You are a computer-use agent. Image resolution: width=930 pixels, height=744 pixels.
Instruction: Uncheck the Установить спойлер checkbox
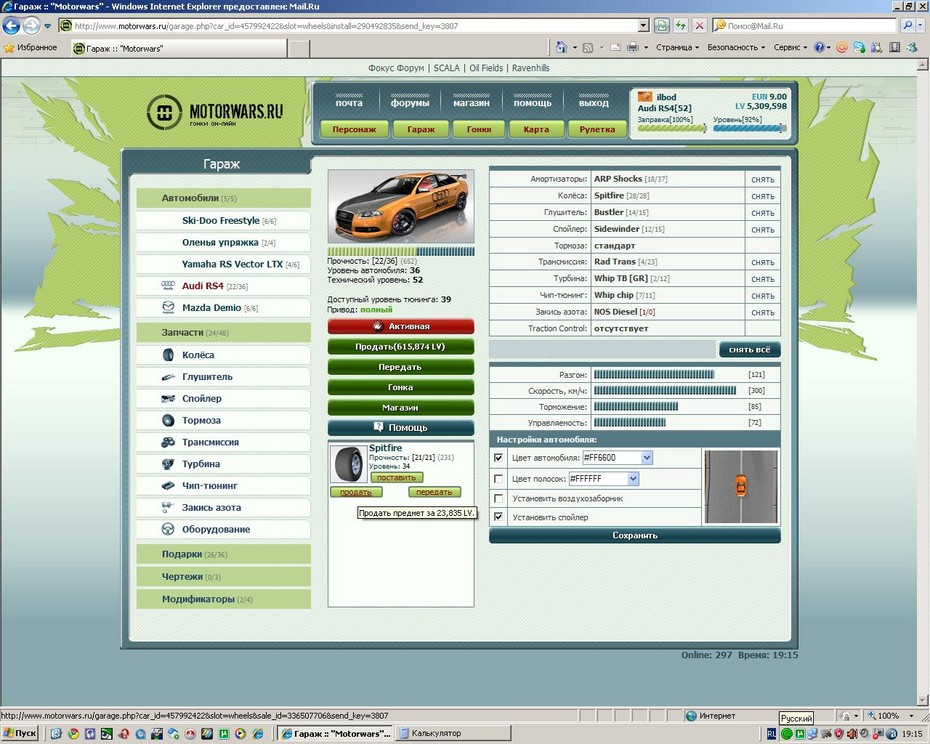498,517
